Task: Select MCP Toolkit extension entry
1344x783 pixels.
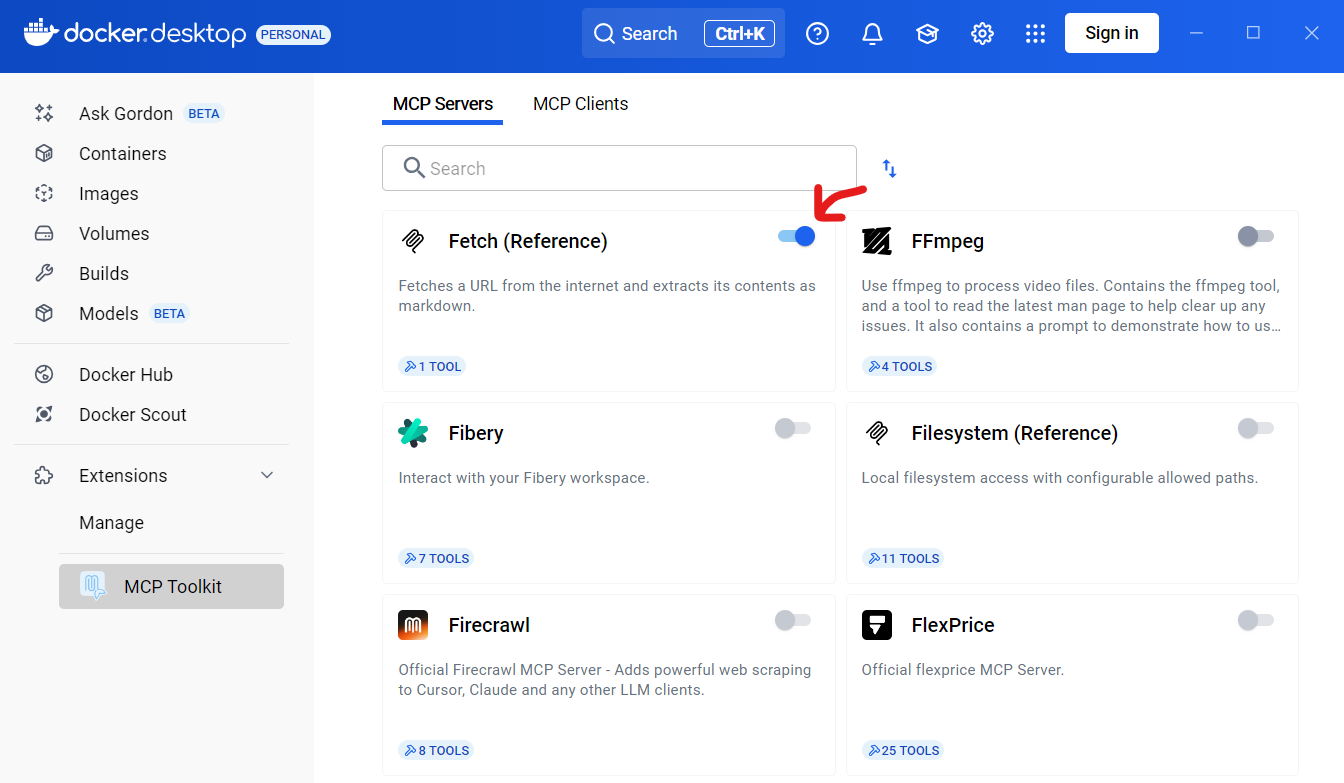Action: [171, 586]
